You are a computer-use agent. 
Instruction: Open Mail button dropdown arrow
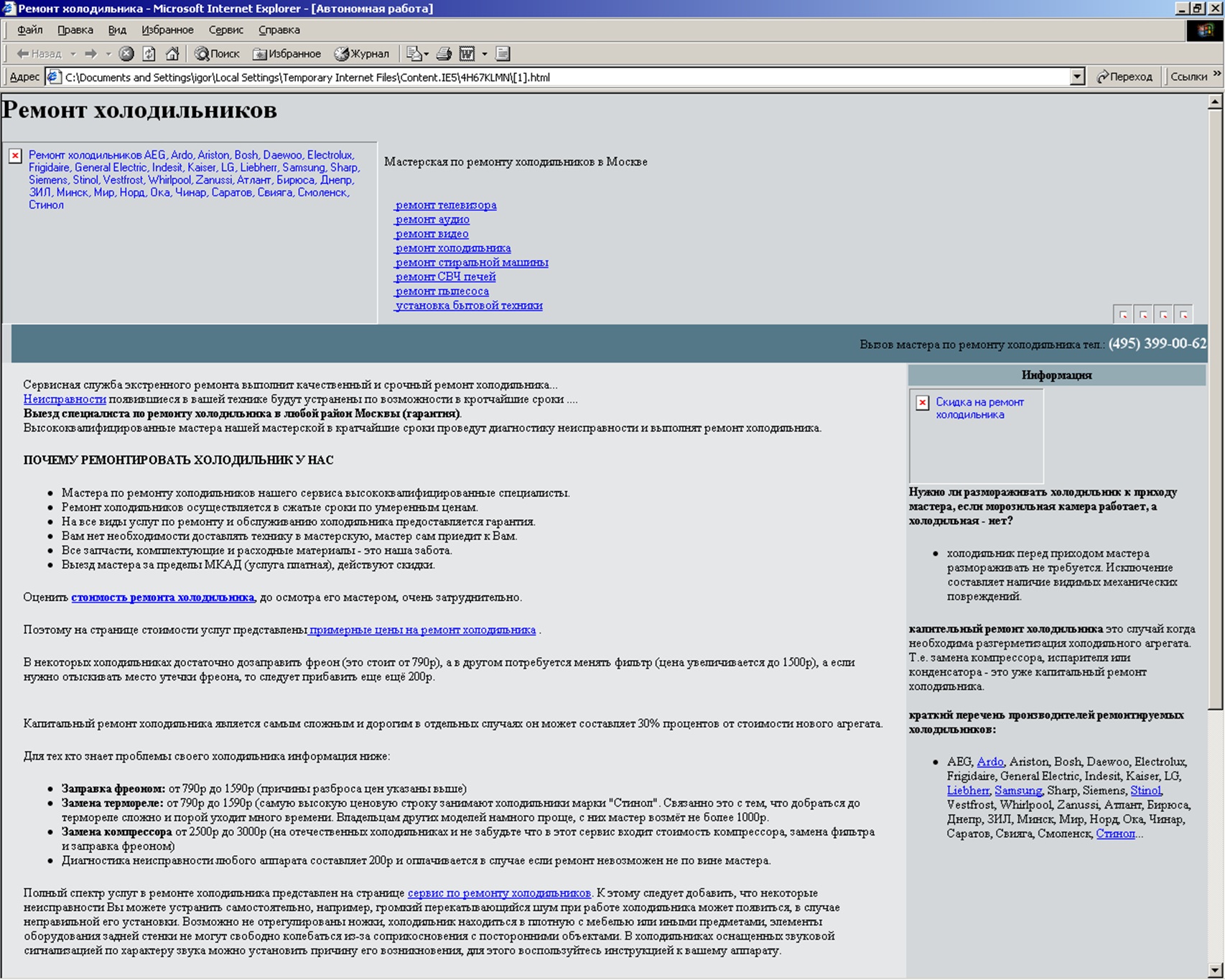pyautogui.click(x=427, y=54)
